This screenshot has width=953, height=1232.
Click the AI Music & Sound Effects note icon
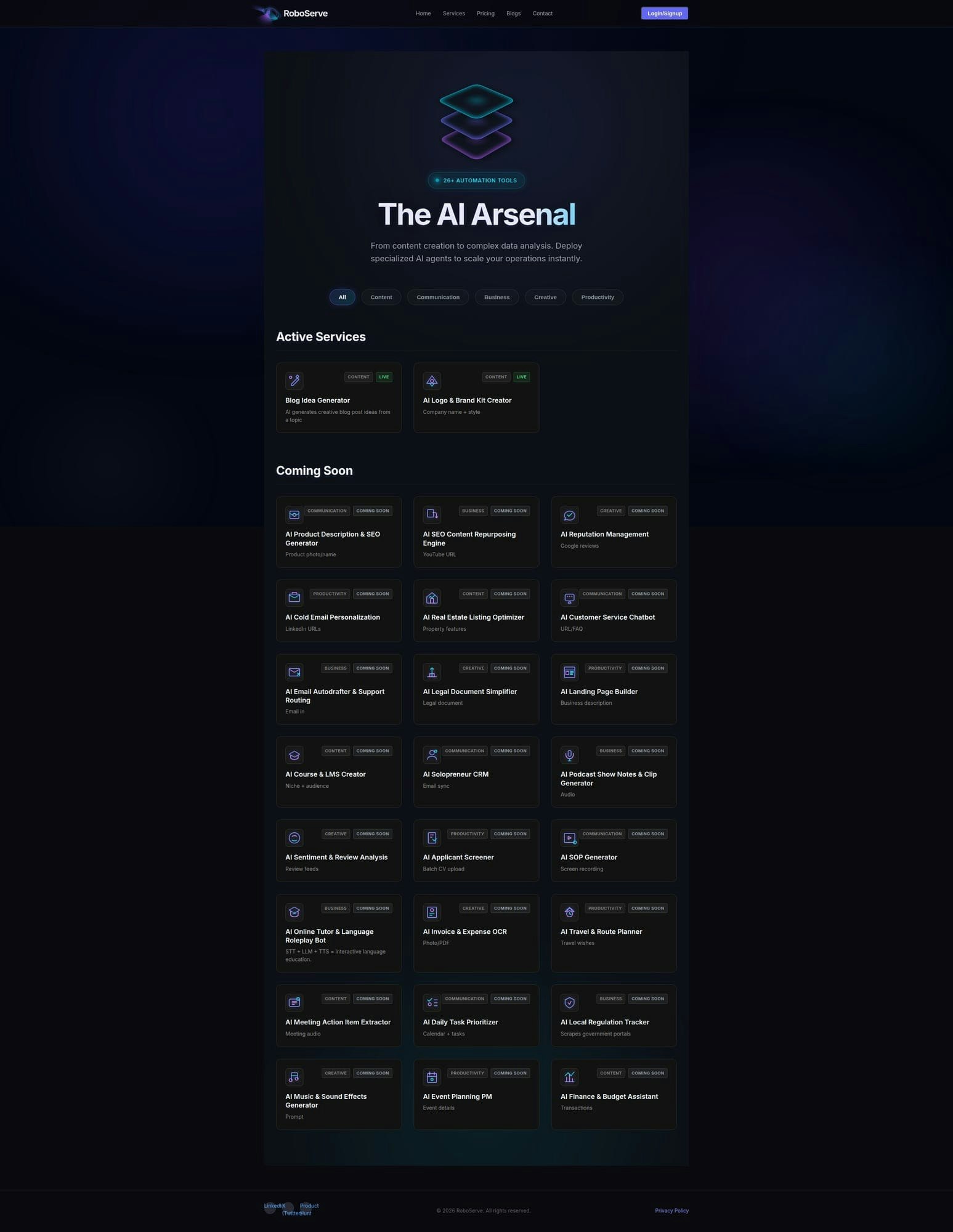coord(294,1077)
